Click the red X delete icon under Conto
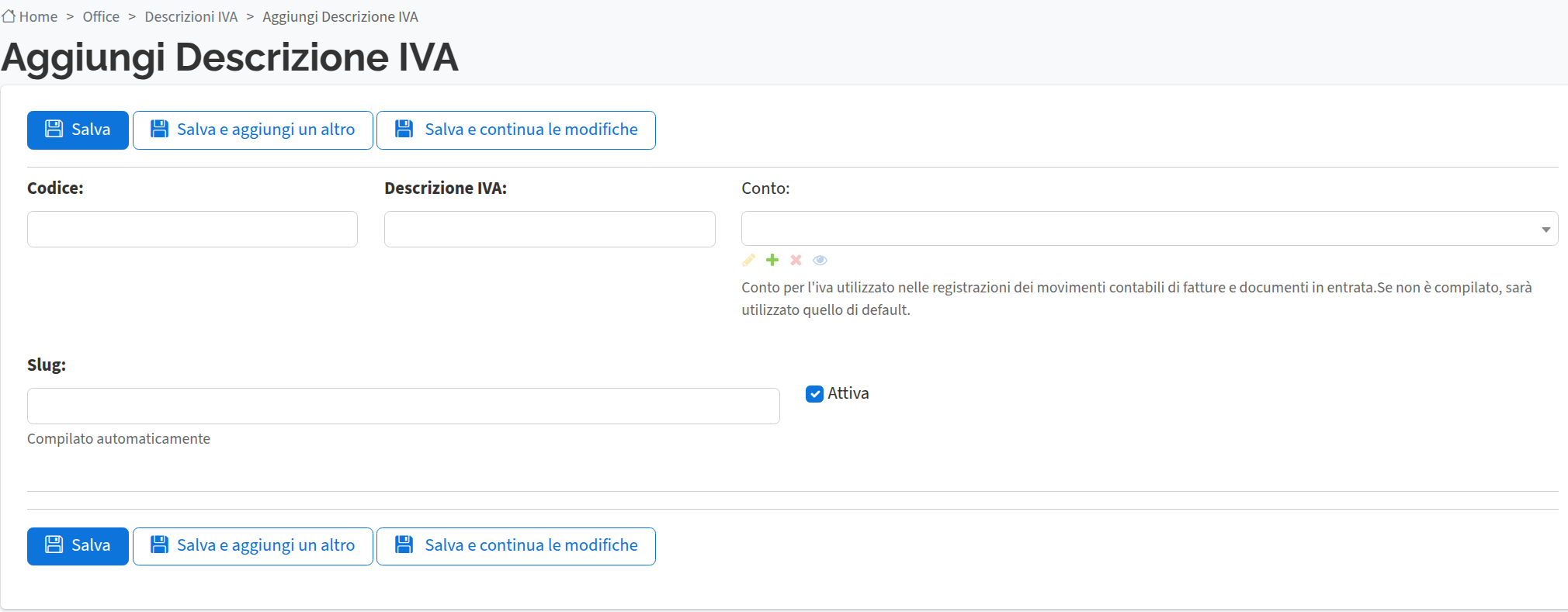This screenshot has height=612, width=1568. 796,260
